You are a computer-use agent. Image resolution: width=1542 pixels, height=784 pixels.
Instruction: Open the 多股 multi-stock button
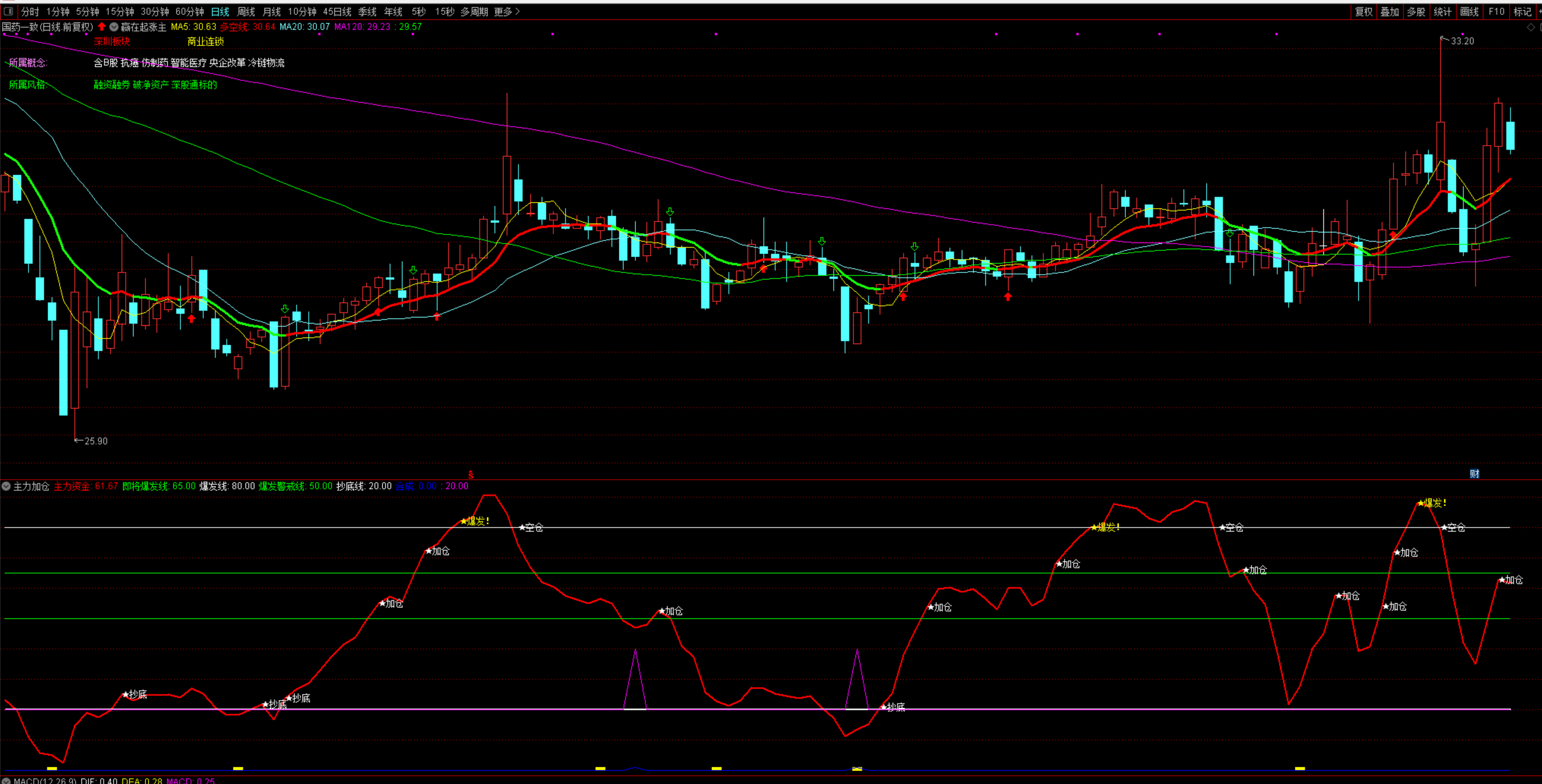pyautogui.click(x=1416, y=11)
